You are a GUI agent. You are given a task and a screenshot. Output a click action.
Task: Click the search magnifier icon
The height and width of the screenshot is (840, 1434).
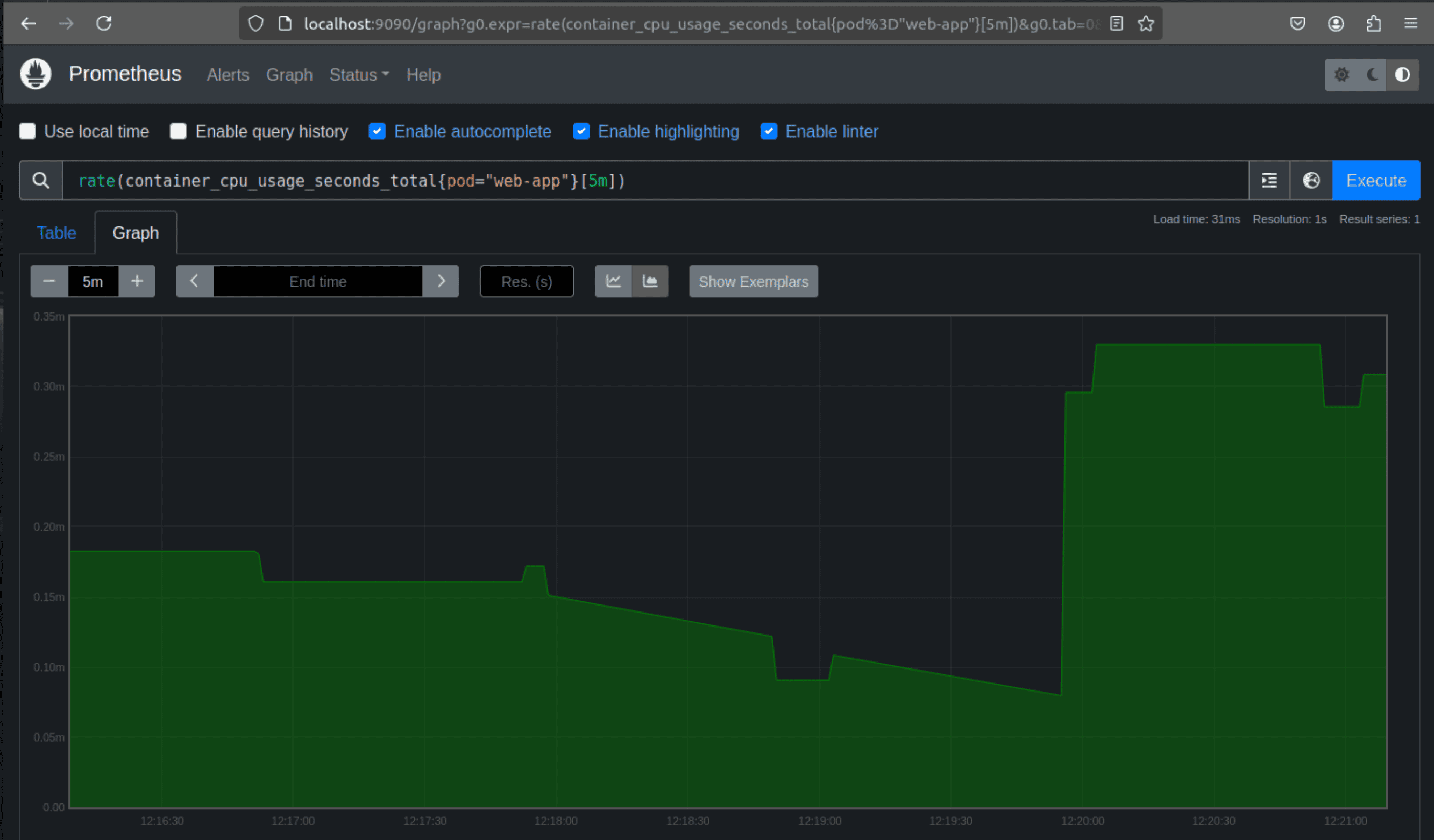click(x=41, y=180)
